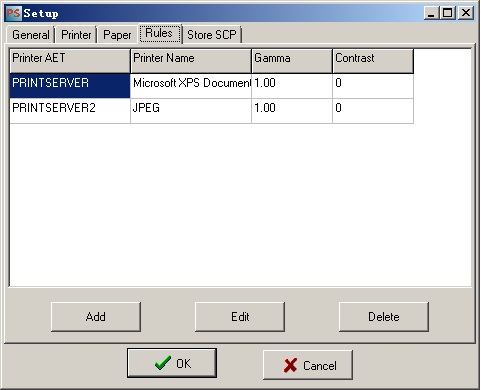
Task: Close the Setup window
Action: [466, 13]
